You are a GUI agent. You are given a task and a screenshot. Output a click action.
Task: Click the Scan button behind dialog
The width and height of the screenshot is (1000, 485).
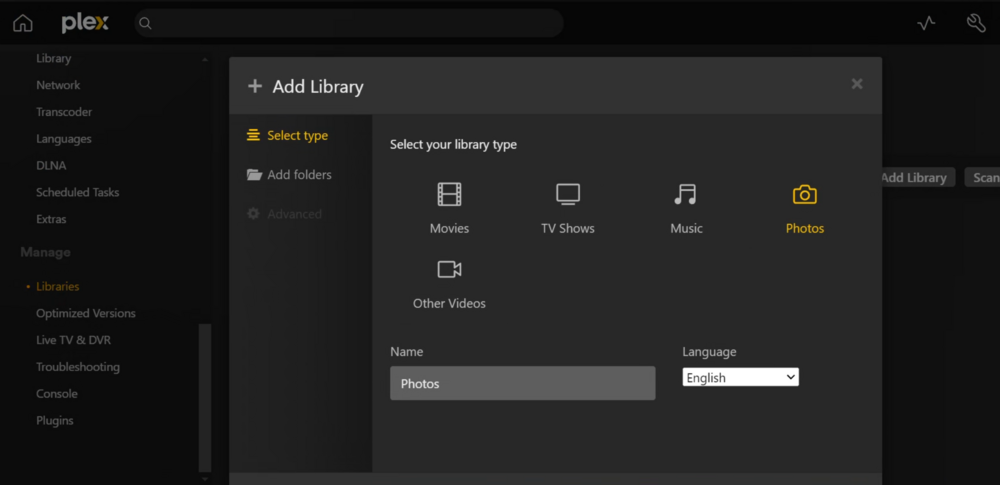(x=983, y=177)
